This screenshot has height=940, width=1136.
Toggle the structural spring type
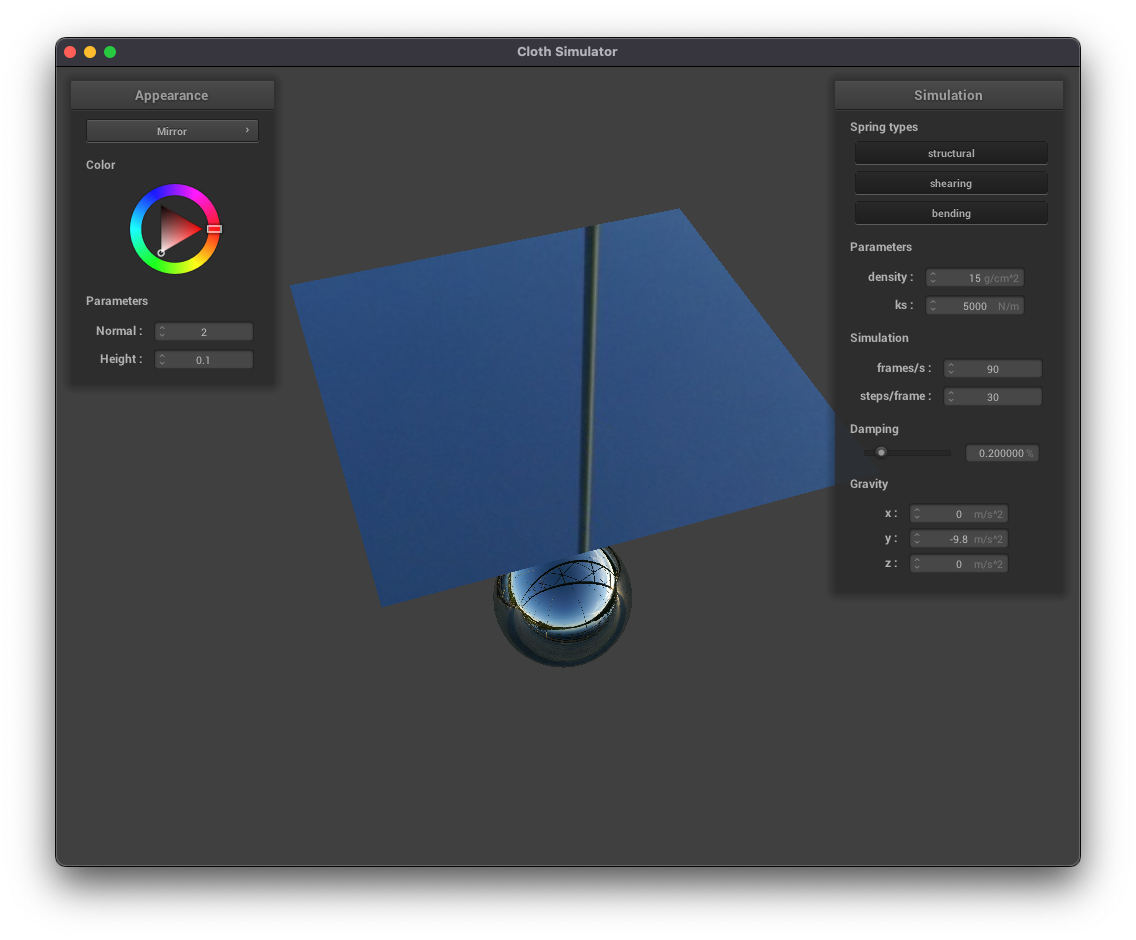[x=951, y=153]
